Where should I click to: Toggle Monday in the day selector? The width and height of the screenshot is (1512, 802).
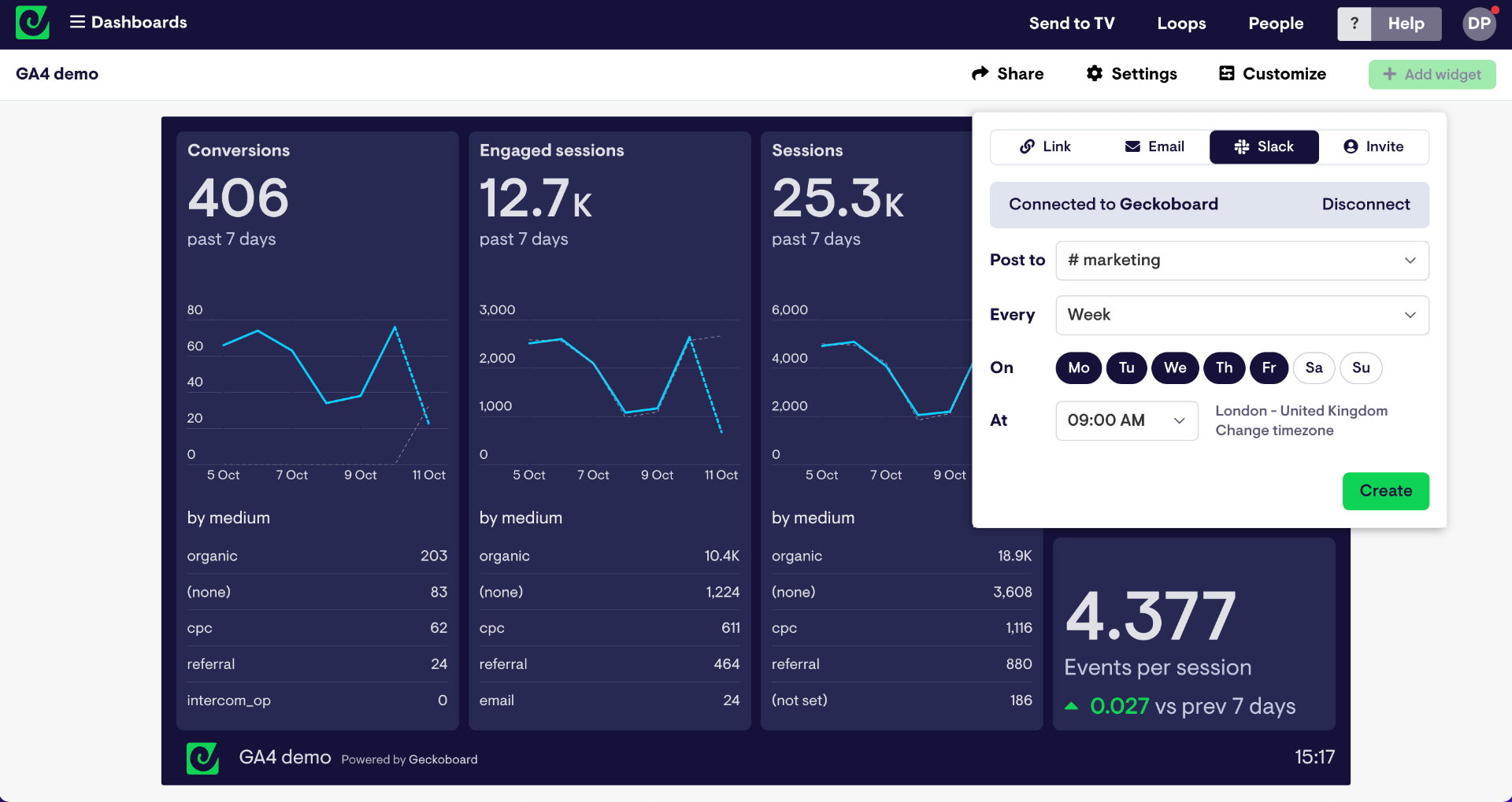(x=1078, y=368)
